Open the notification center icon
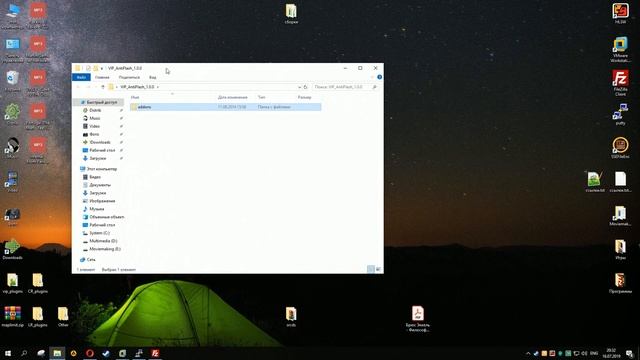This screenshot has width=640, height=360. (x=630, y=353)
